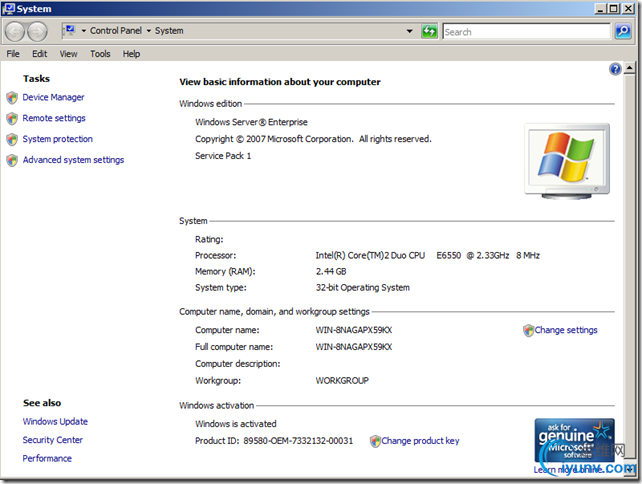The height and width of the screenshot is (484, 642).
Task: Open the blue Help question mark icon
Action: (x=615, y=69)
